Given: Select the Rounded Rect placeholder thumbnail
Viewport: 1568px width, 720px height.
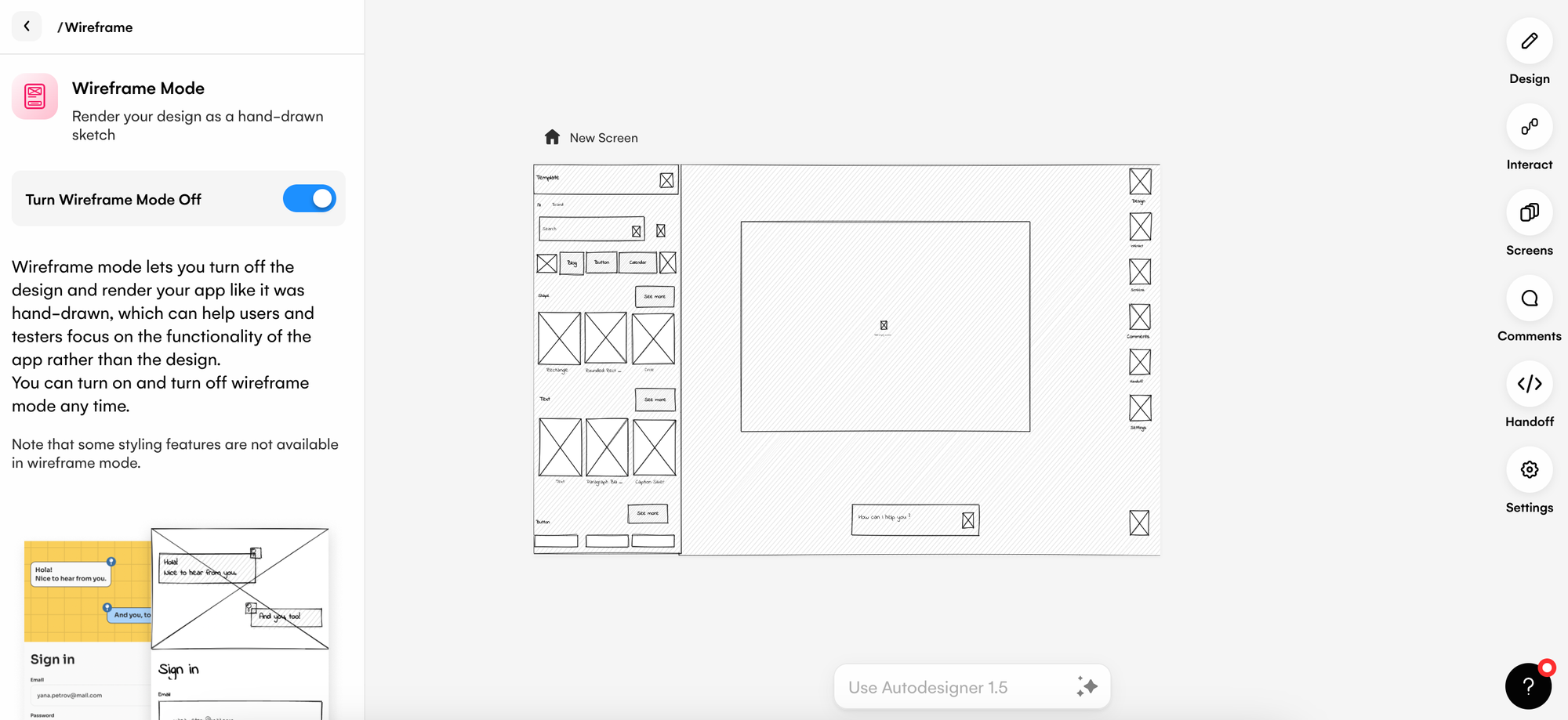Looking at the screenshot, I should tap(605, 338).
